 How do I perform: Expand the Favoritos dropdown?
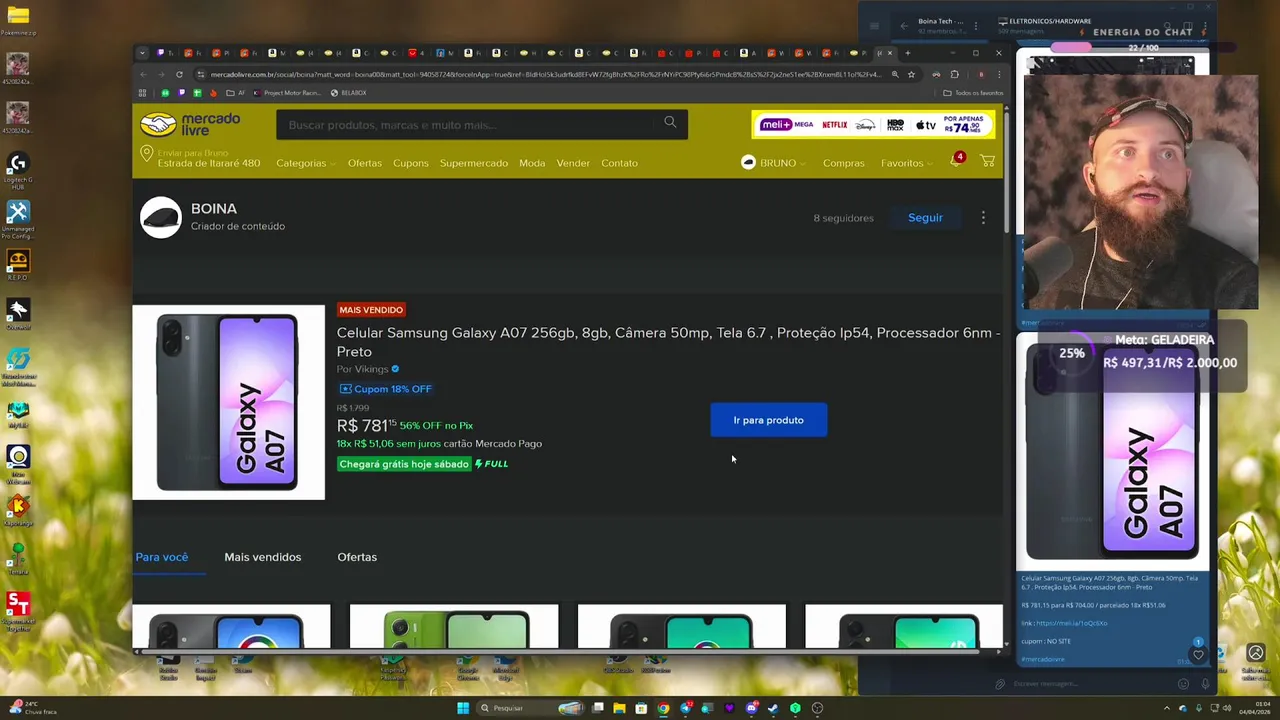pyautogui.click(x=906, y=163)
